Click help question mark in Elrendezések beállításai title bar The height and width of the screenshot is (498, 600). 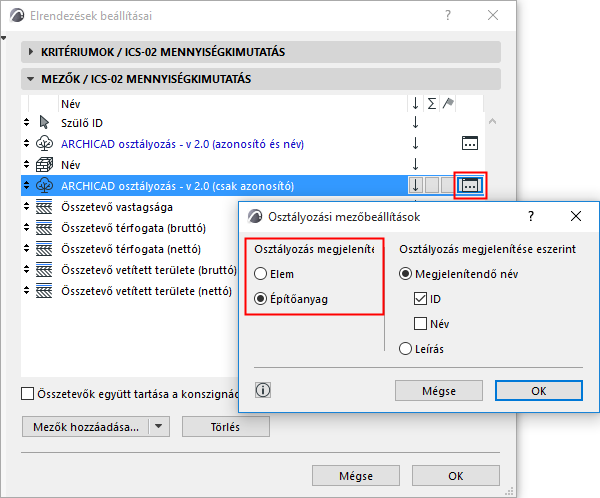[448, 15]
